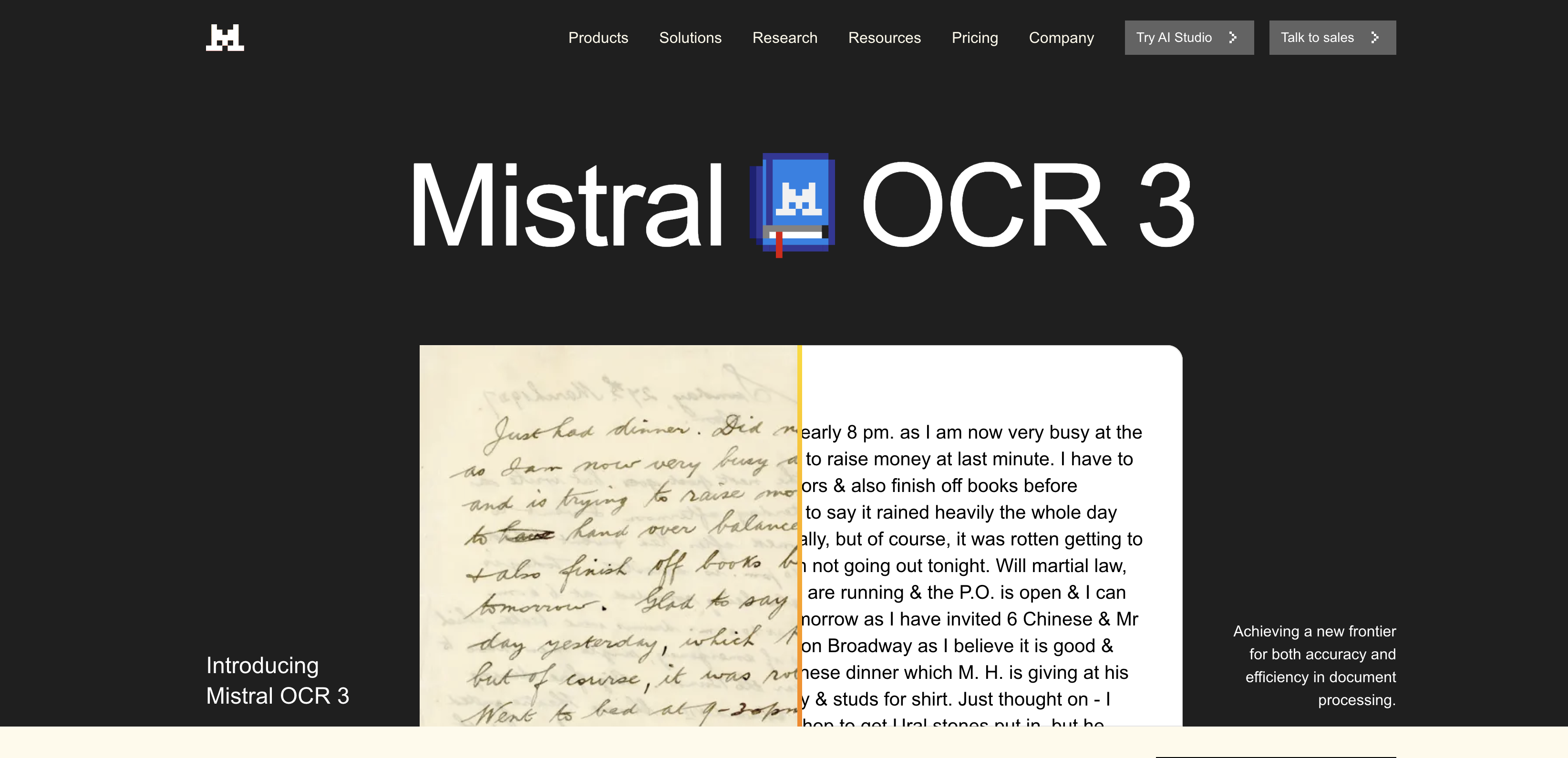Open the Solutions menu
Viewport: 1568px width, 758px height.
pyautogui.click(x=690, y=38)
